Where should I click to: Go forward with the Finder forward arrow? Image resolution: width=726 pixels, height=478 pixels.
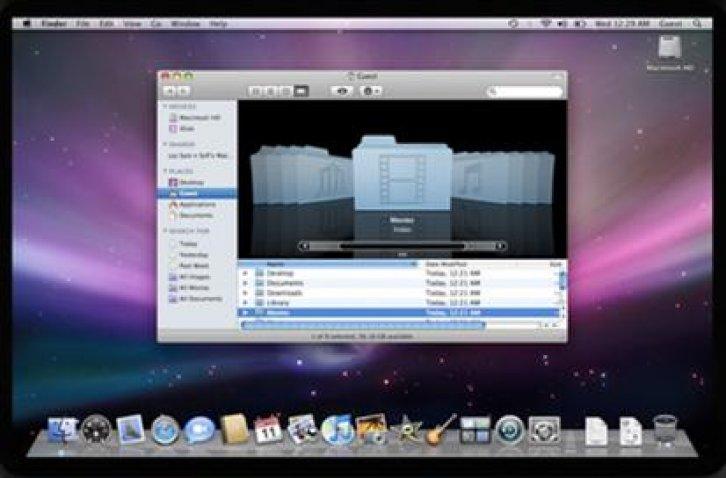tap(184, 91)
